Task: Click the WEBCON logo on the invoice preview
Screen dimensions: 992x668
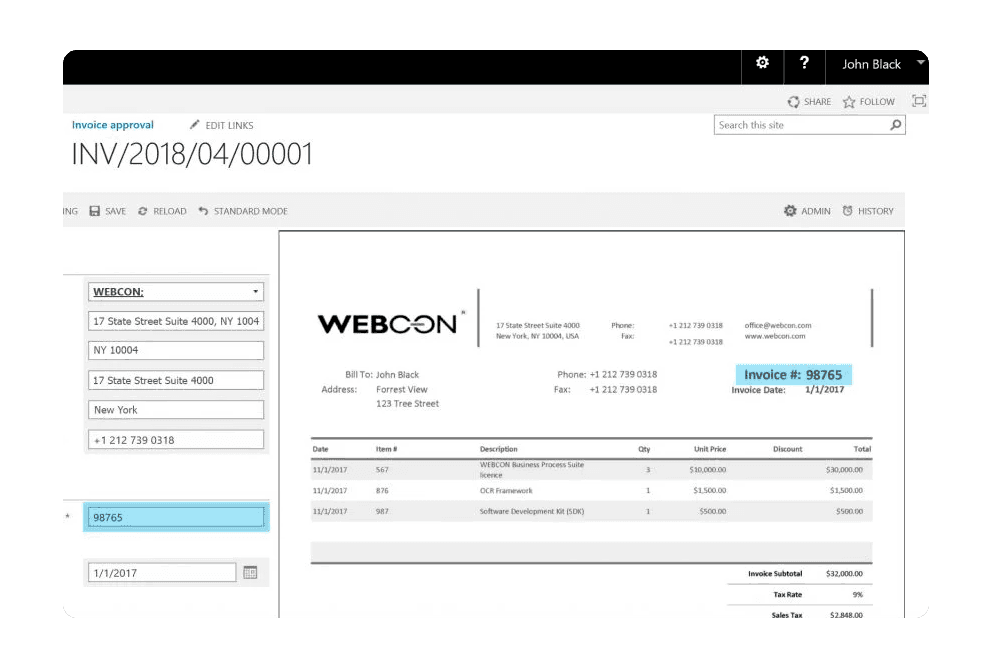Action: click(x=391, y=323)
